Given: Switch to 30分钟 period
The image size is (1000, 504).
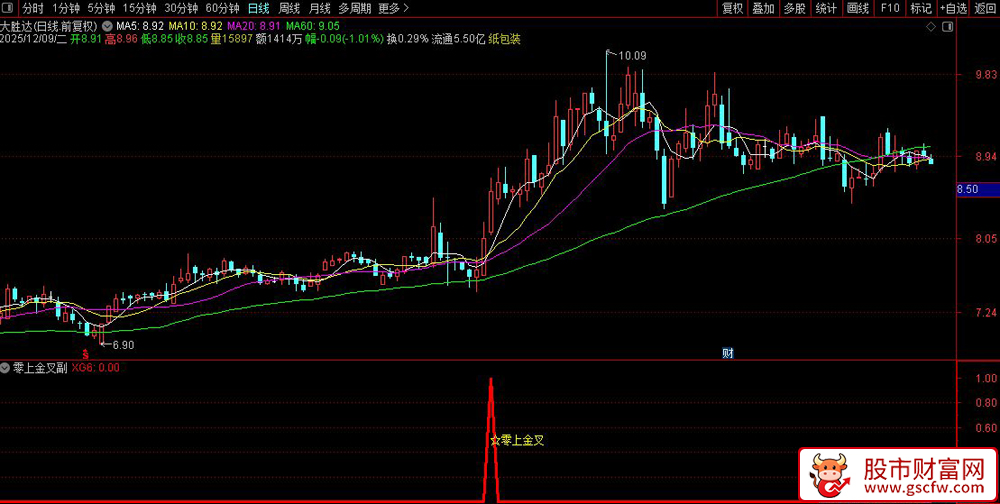Looking at the screenshot, I should pos(181,8).
